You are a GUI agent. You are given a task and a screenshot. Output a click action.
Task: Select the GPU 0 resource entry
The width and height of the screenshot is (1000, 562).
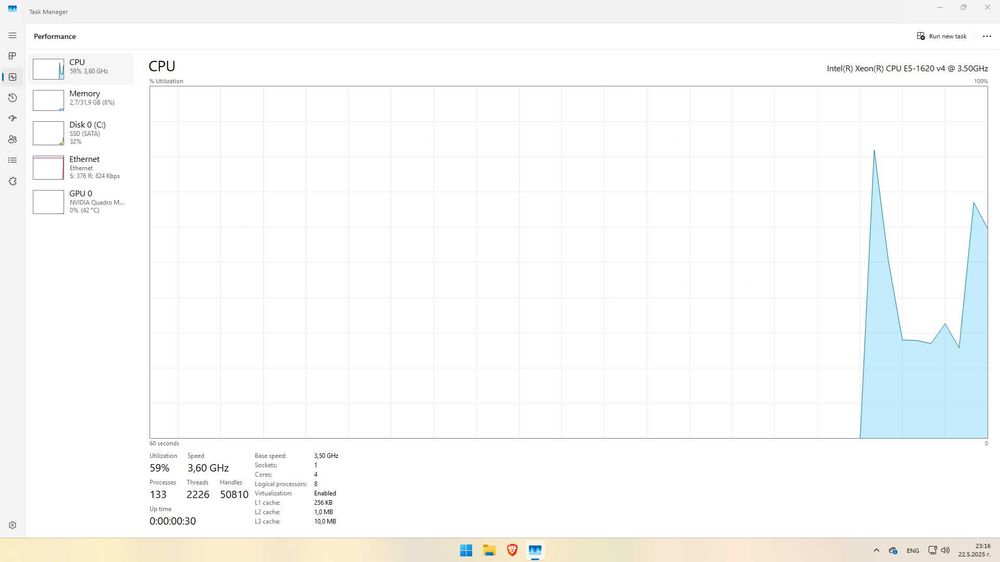[x=81, y=202]
